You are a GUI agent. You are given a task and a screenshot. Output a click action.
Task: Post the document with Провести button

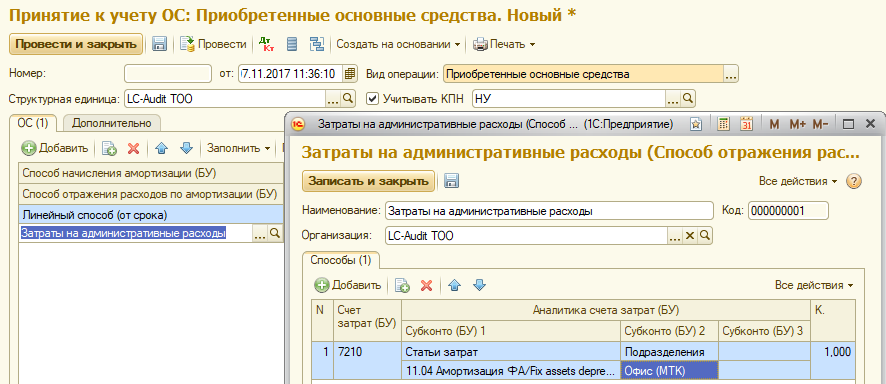coord(214,44)
